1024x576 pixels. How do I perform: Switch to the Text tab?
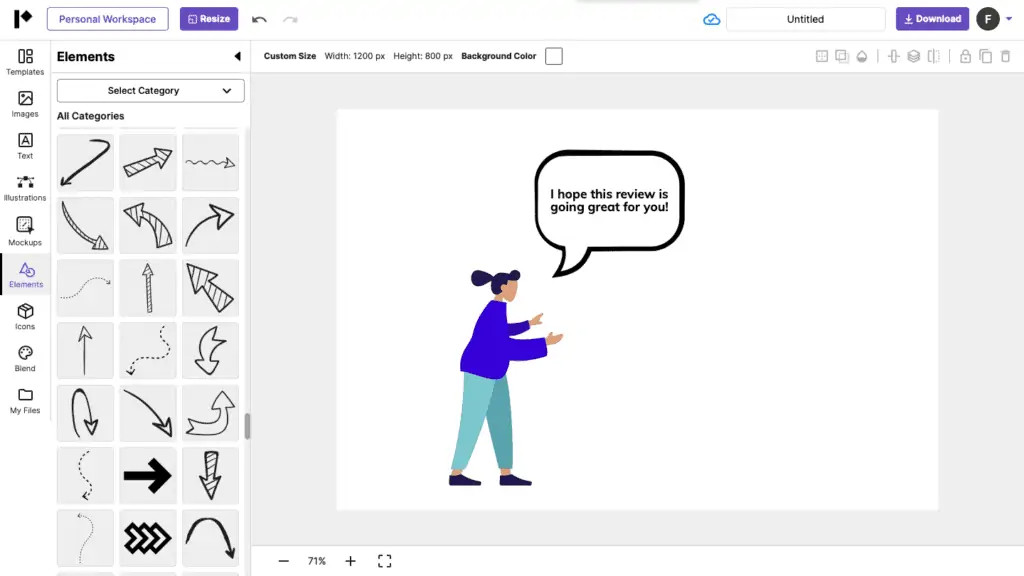click(x=25, y=146)
